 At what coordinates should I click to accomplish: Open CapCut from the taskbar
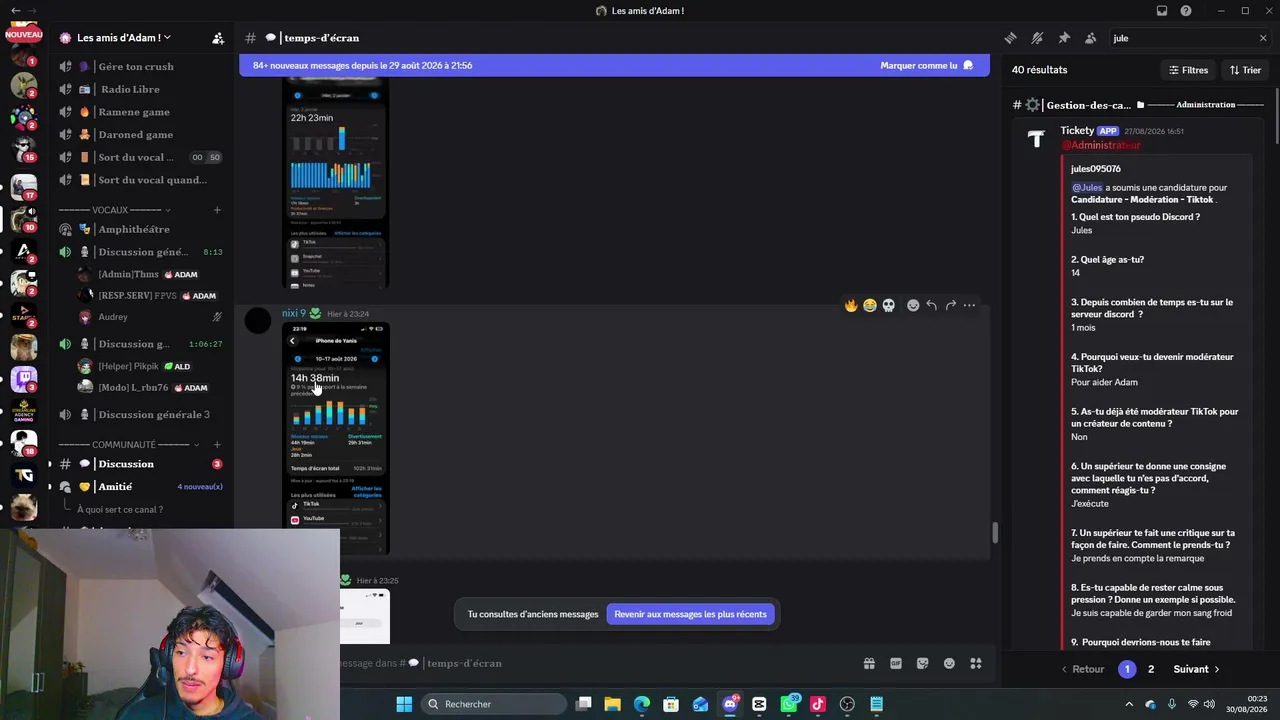click(759, 704)
